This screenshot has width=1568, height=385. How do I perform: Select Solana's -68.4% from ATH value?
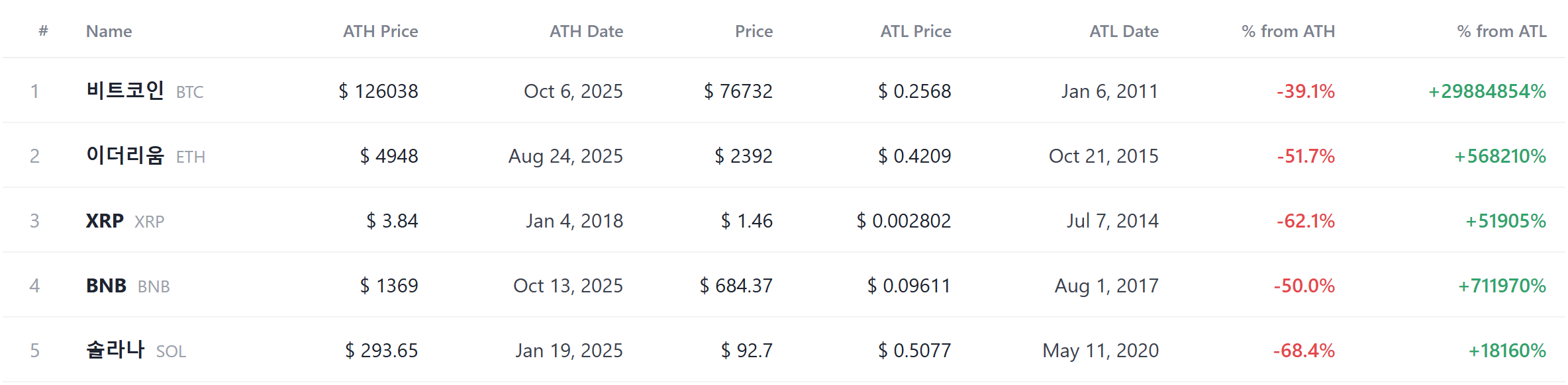tap(1304, 350)
